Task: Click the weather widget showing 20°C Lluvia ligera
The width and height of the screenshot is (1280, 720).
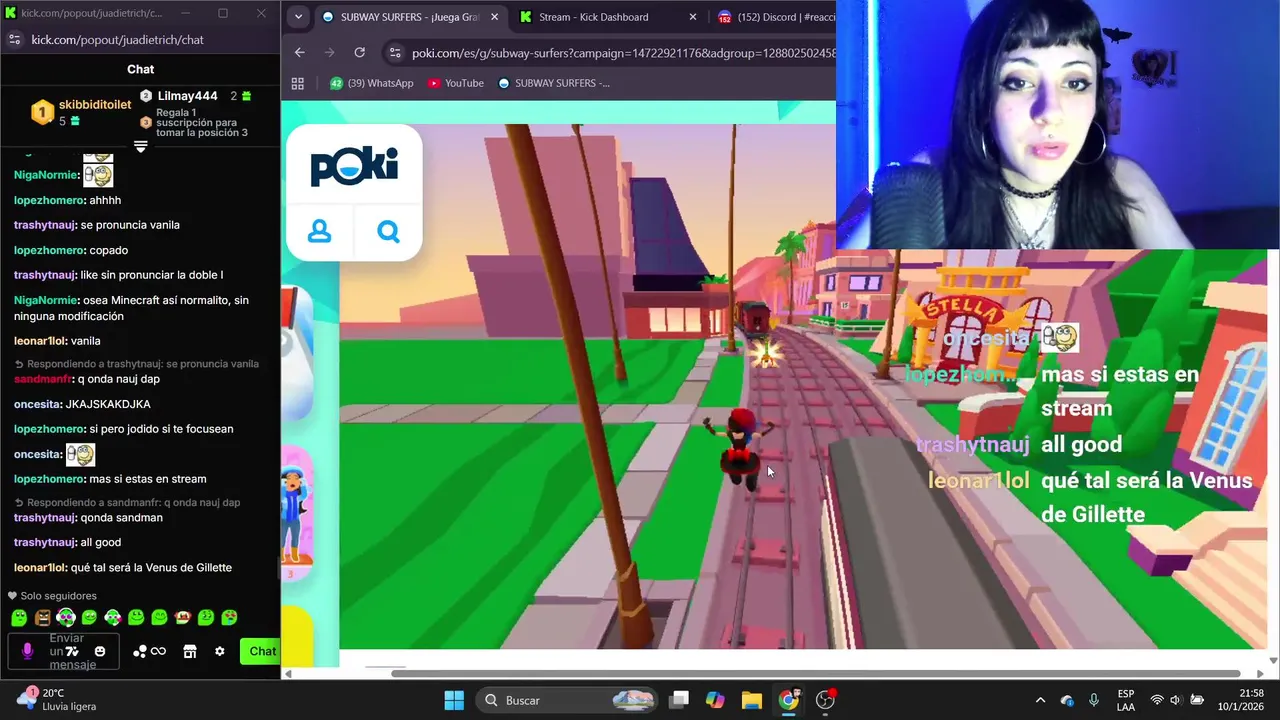Action: tap(58, 699)
